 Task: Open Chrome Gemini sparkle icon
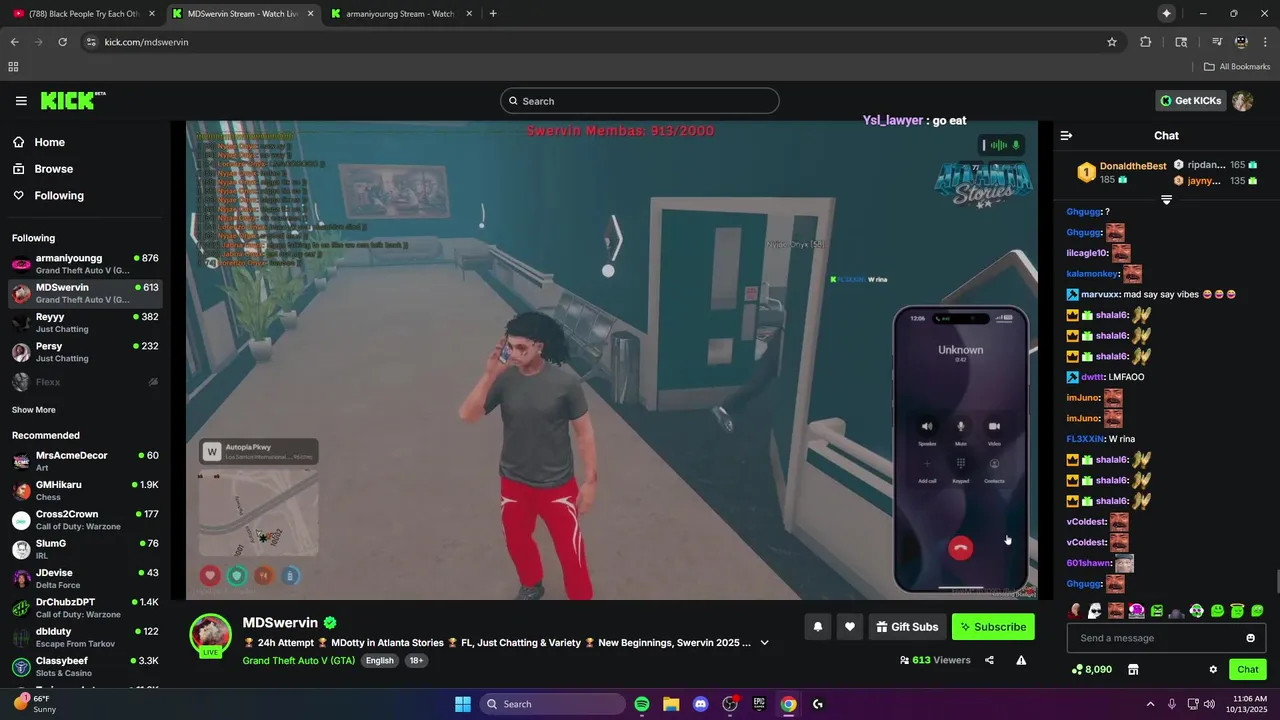pyautogui.click(x=1166, y=13)
